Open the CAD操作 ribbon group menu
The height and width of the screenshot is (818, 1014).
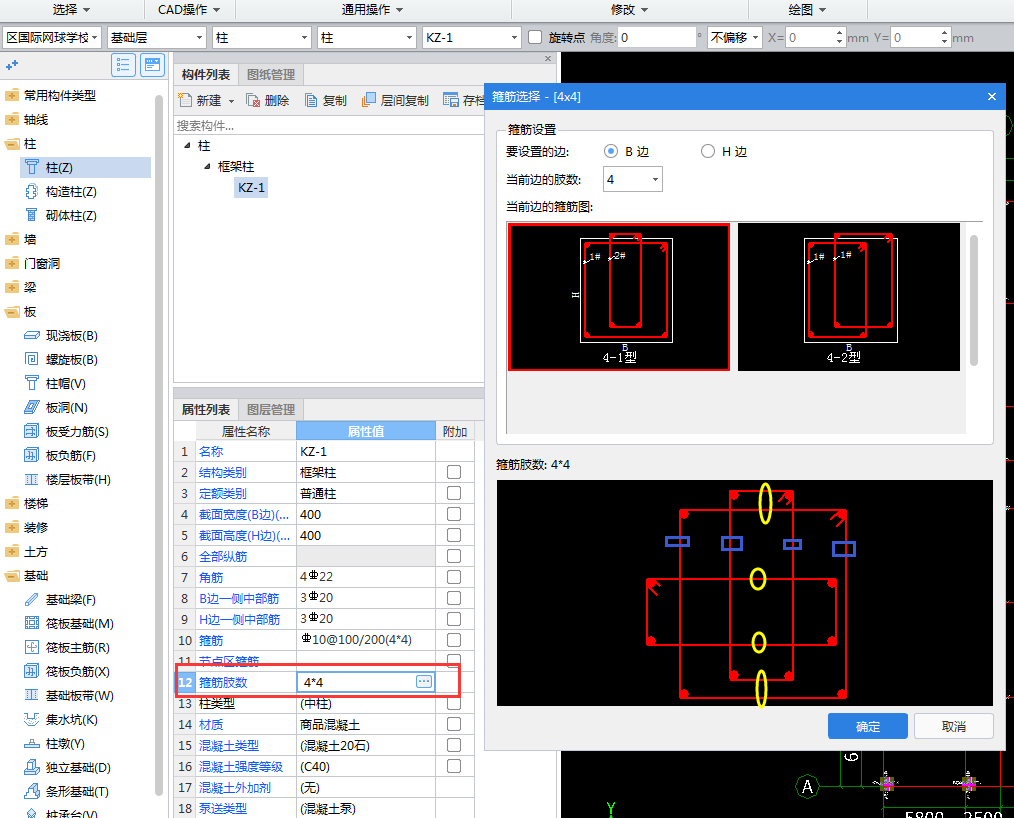click(189, 10)
